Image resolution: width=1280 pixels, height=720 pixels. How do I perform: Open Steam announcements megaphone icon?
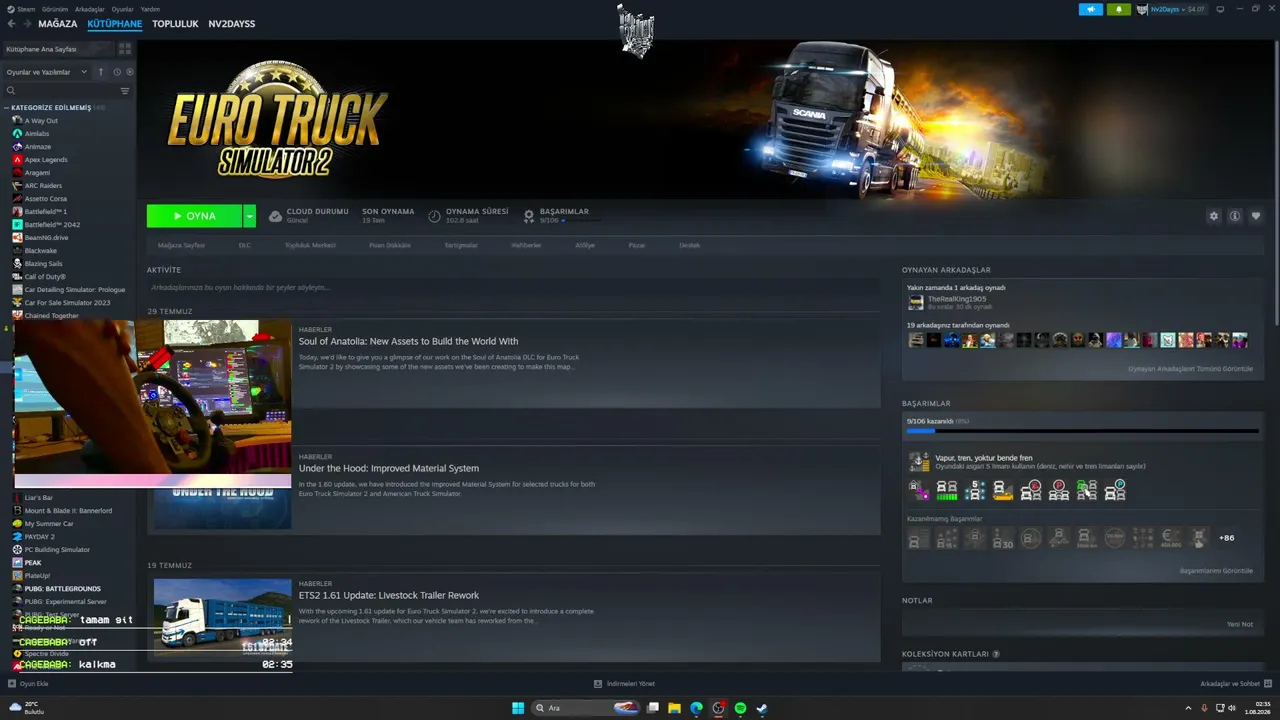point(1091,9)
